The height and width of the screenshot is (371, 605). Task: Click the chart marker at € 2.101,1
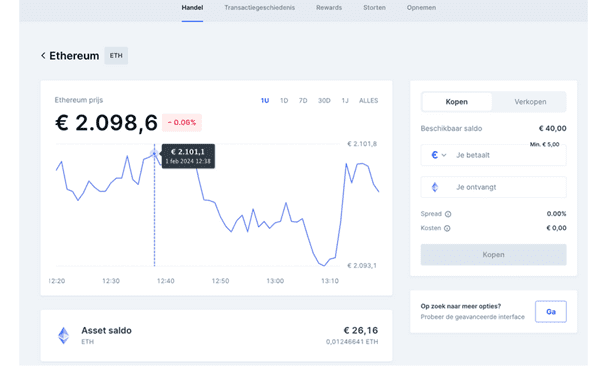(x=154, y=153)
